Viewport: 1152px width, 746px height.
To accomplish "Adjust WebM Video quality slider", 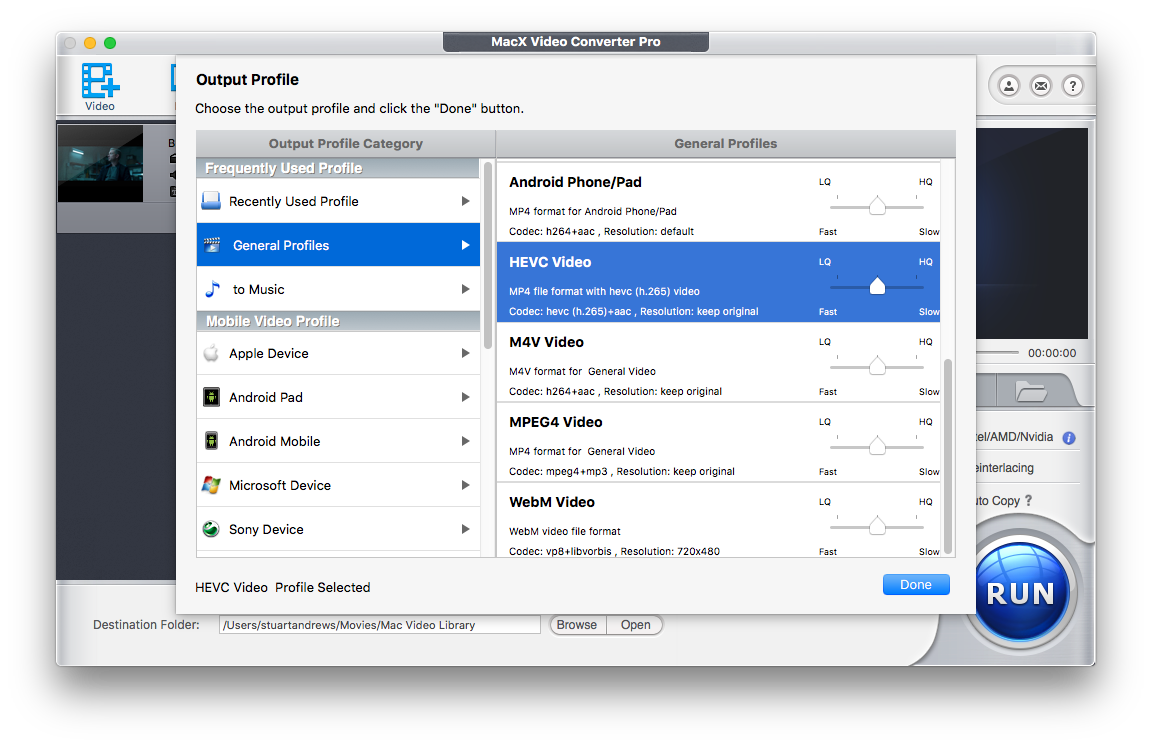I will pos(876,526).
